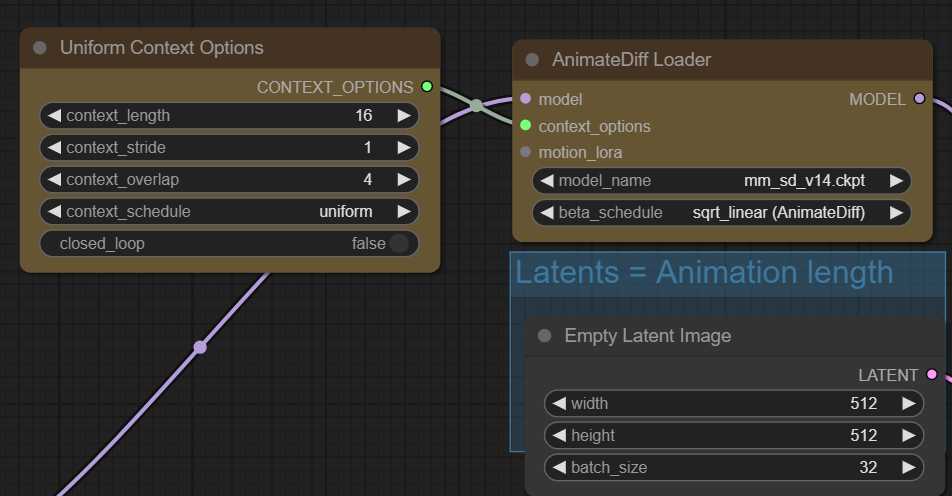This screenshot has height=496, width=952.
Task: Click the model input socket
Action: click(x=526, y=98)
